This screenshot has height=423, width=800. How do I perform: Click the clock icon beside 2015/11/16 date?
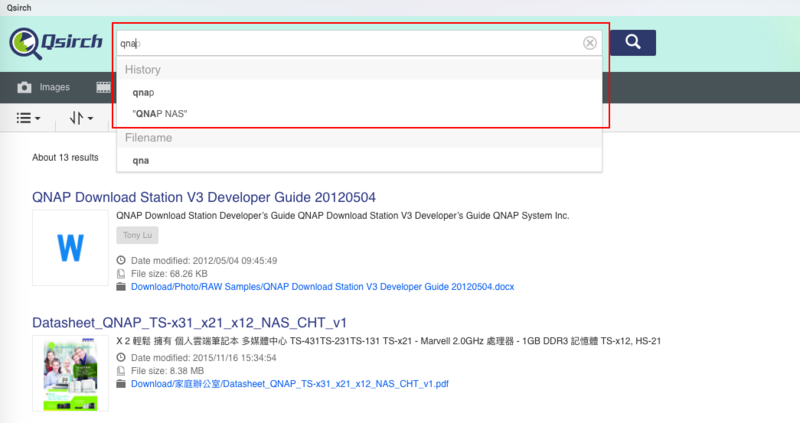tap(121, 357)
